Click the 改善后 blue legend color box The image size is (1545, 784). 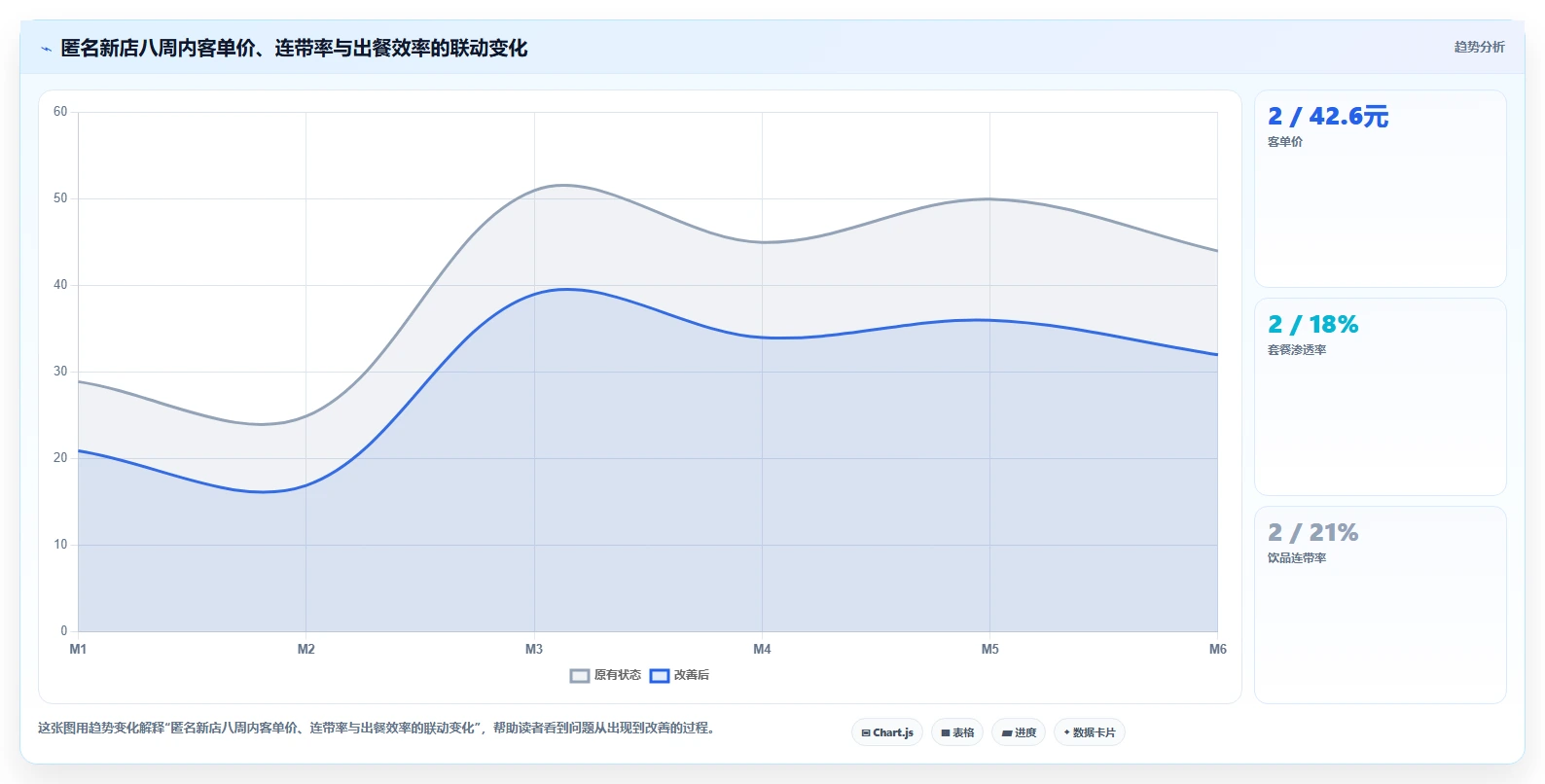[660, 676]
